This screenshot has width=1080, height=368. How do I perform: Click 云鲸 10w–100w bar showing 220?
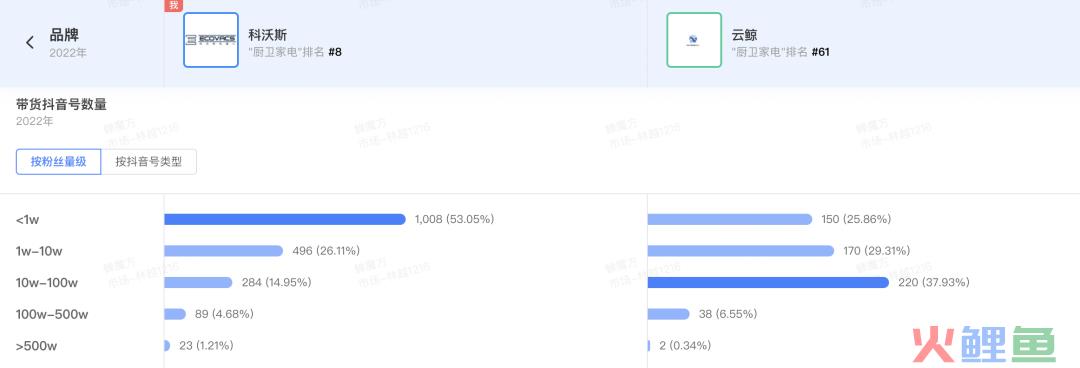tap(768, 283)
